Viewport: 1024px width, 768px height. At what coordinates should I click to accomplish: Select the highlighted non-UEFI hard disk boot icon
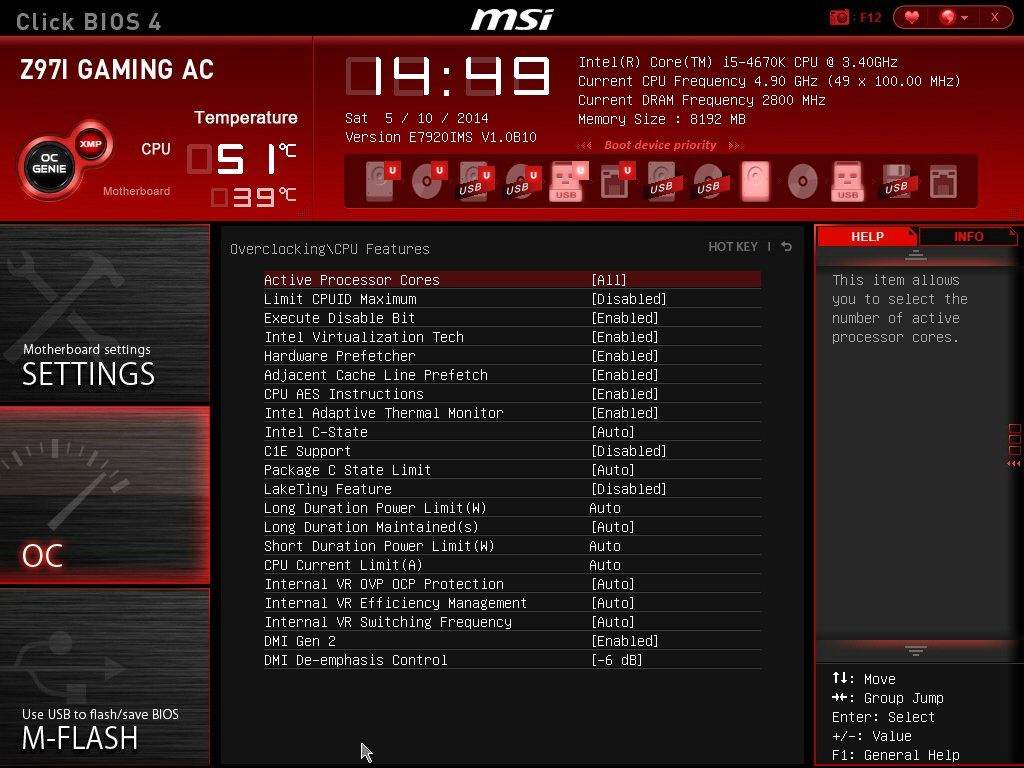click(x=756, y=181)
